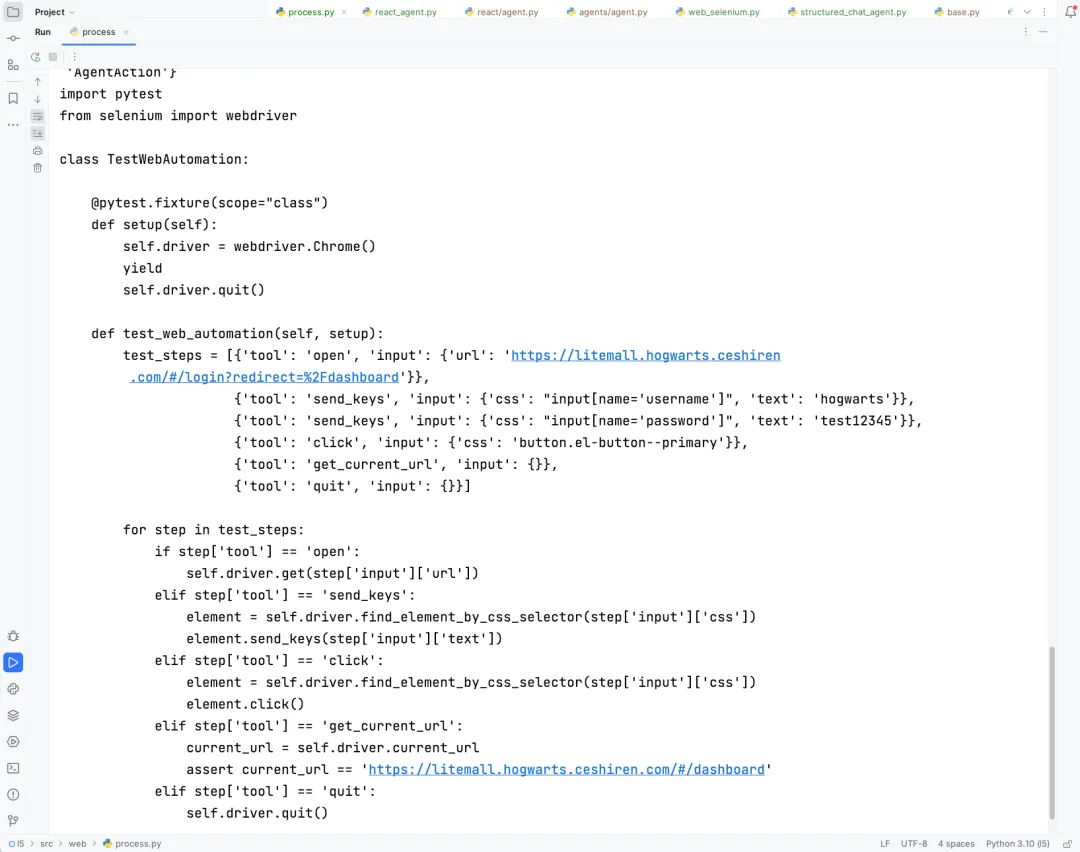
Task: Click the 'class TestWebAutomation:' console line
Action: (154, 160)
